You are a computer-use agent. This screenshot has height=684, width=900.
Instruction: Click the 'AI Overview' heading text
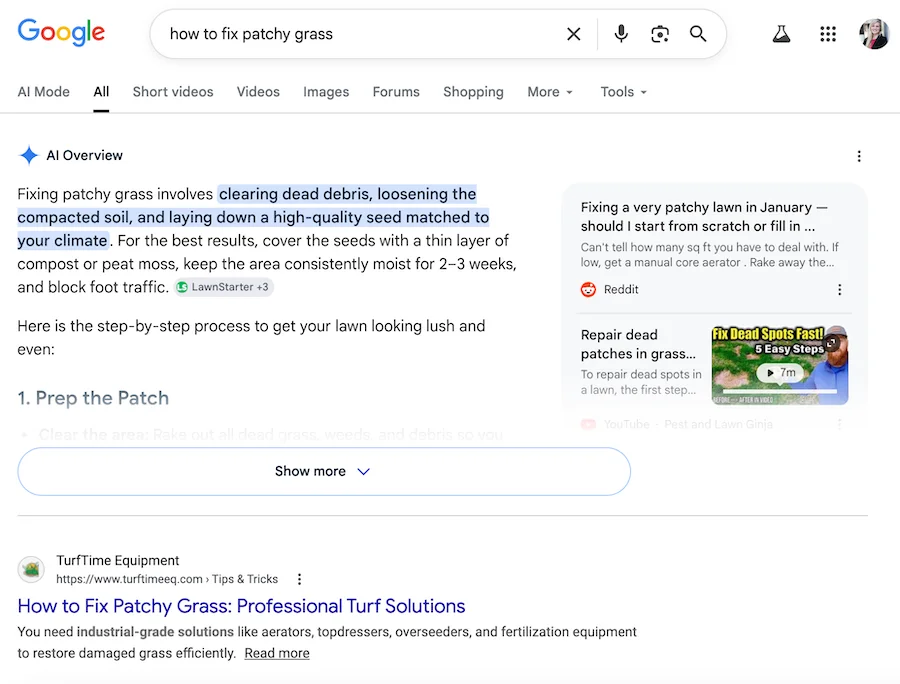click(84, 155)
